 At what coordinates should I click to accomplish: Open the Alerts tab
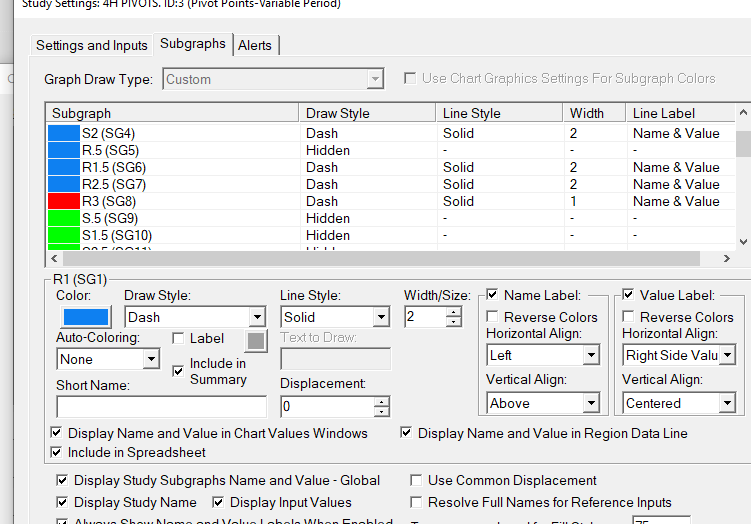254,45
